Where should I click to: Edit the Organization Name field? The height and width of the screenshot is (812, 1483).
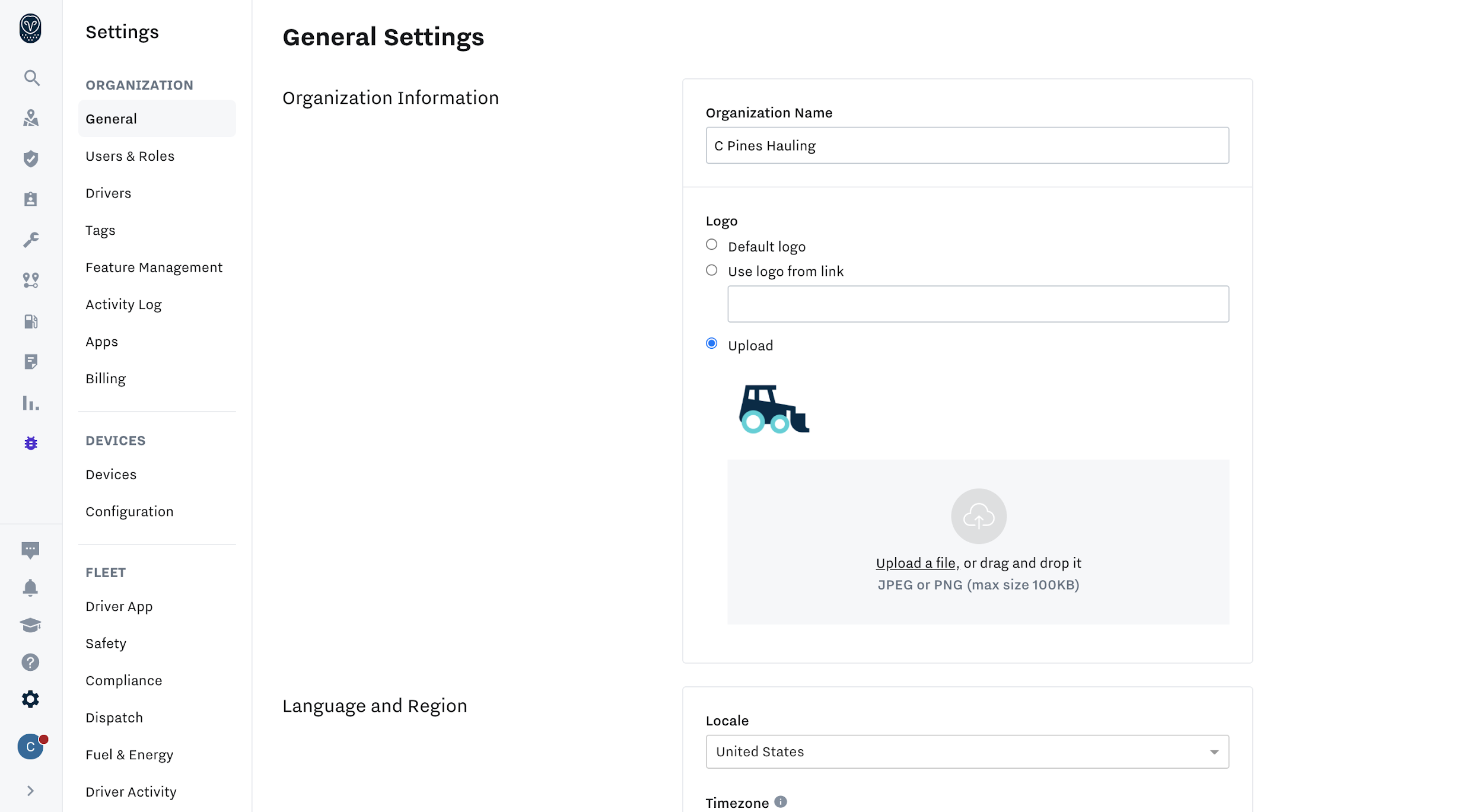click(x=967, y=145)
